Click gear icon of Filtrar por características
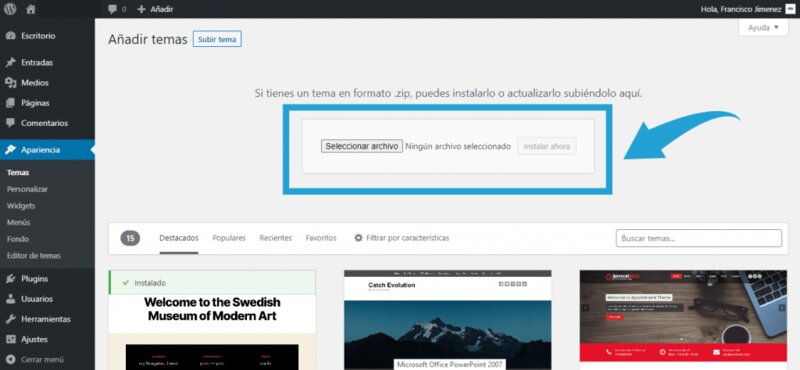Screen dimensions: 800x370 [359, 238]
